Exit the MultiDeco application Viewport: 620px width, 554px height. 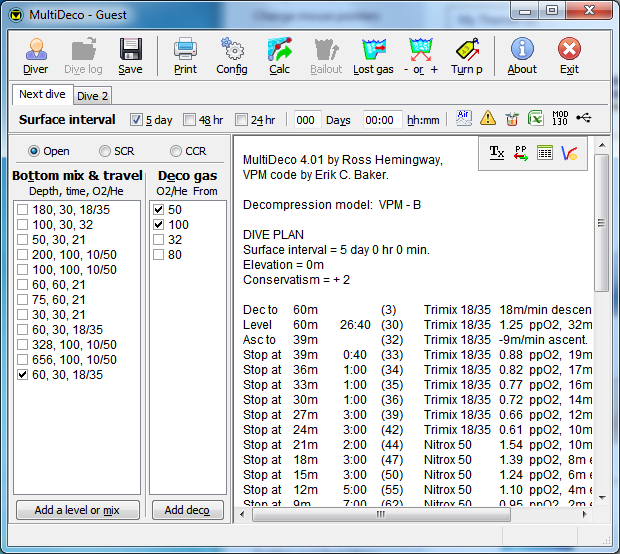tap(569, 56)
